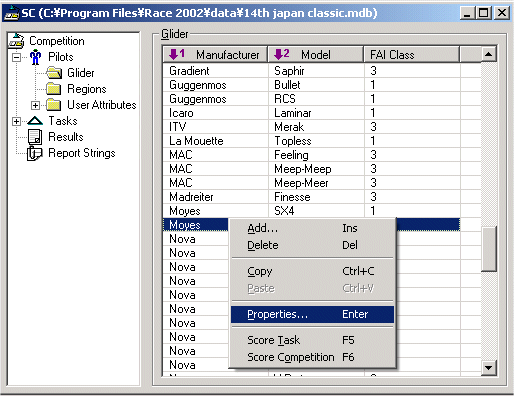Maximize the SC window
The image size is (514, 396).
tap(484, 13)
